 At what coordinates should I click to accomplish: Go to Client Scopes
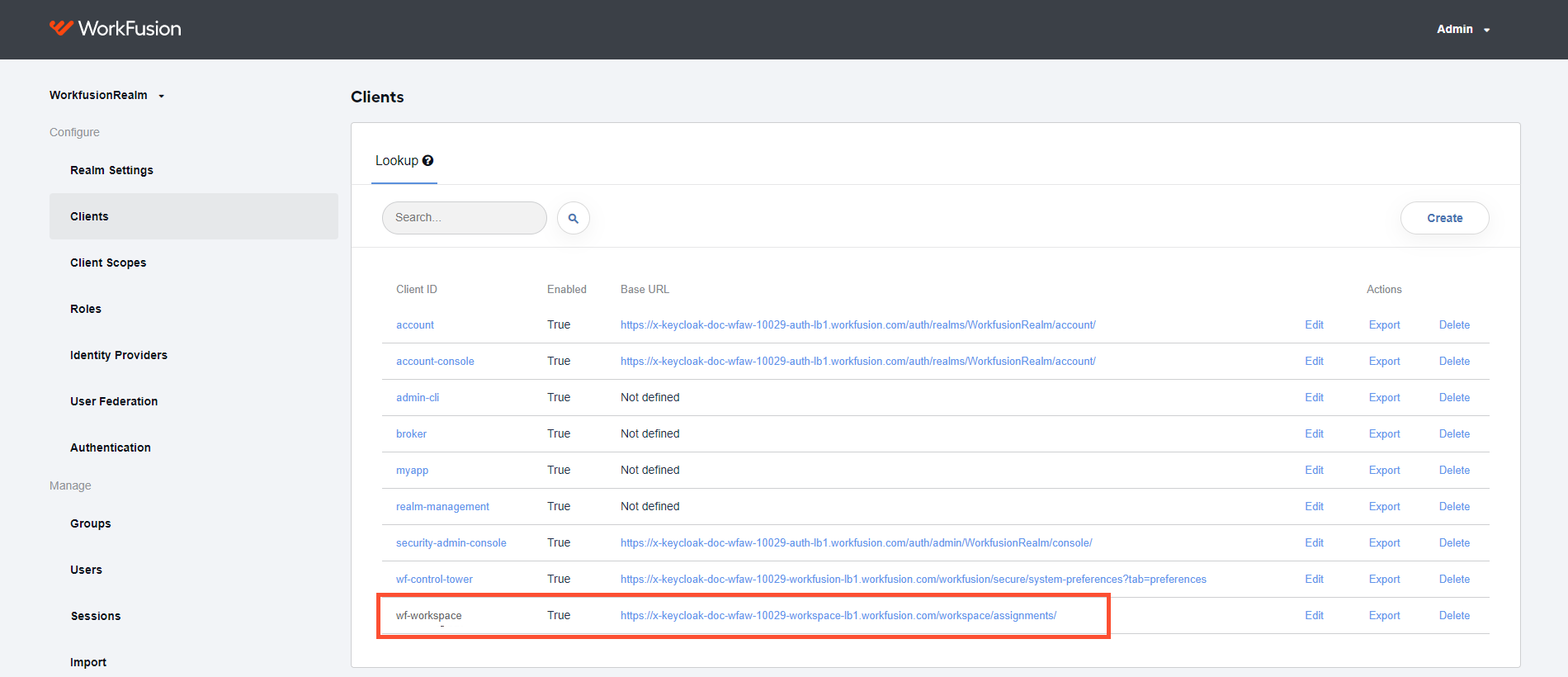coord(108,263)
